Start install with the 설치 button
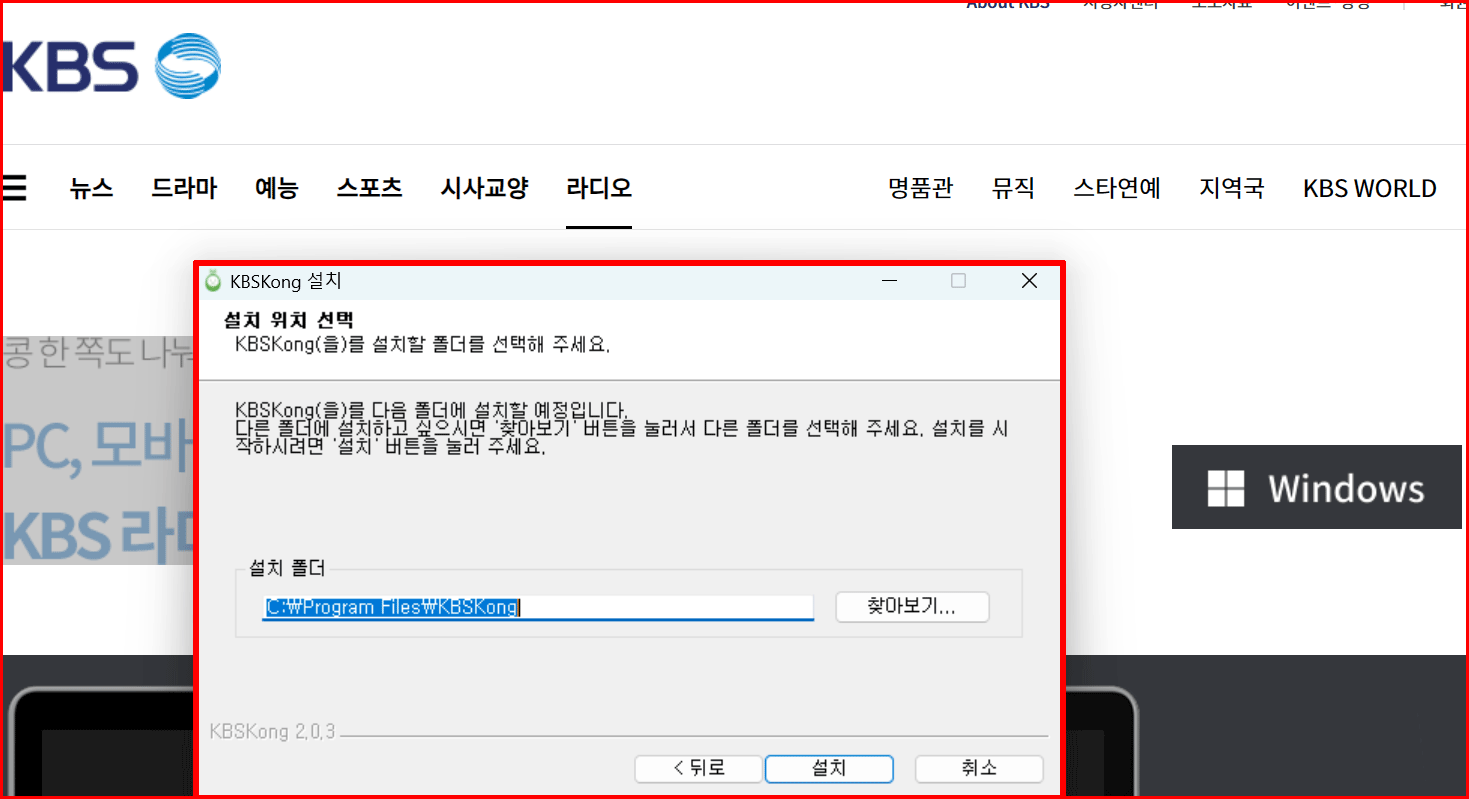 point(829,768)
